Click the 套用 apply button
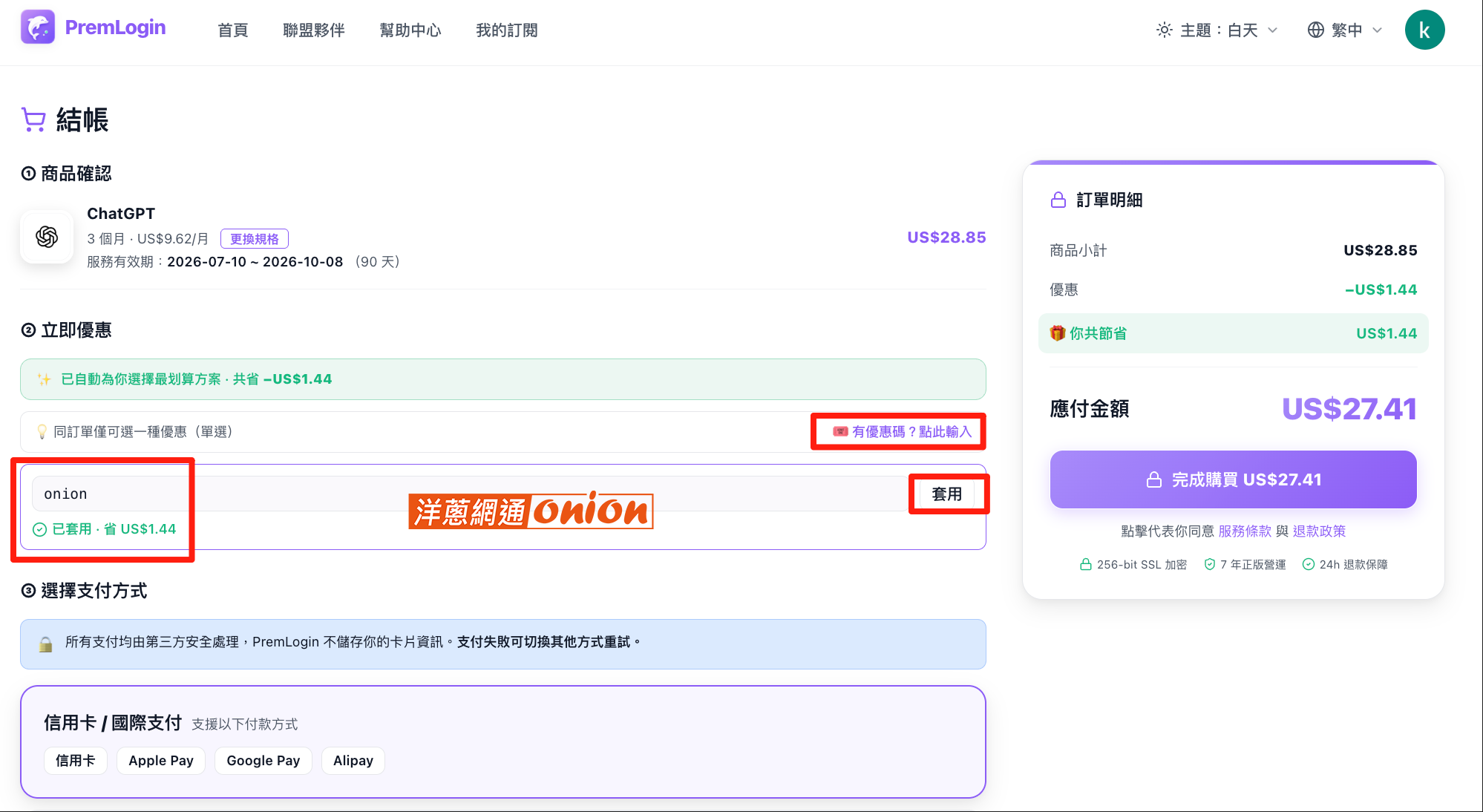The height and width of the screenshot is (812, 1483). pos(947,494)
